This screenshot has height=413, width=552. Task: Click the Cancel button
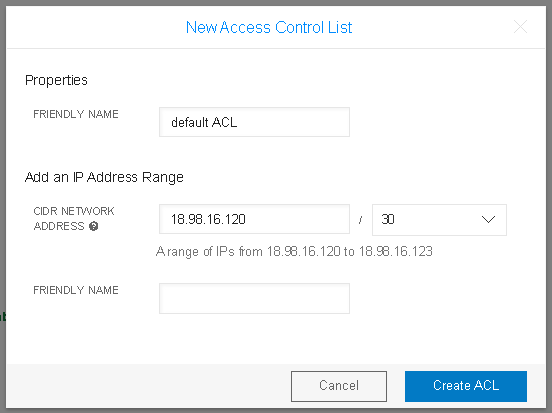pos(339,386)
